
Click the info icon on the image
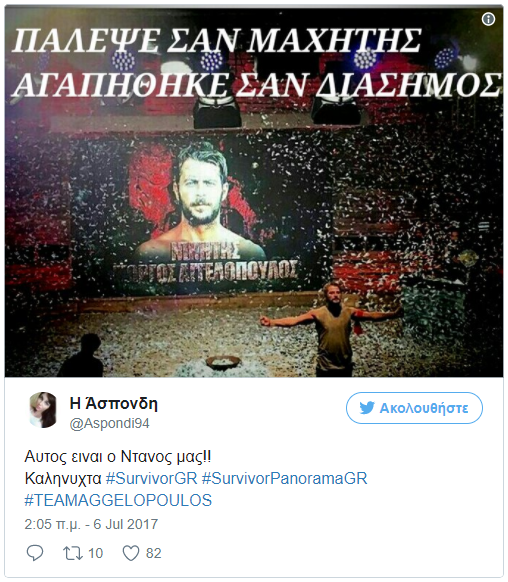pyautogui.click(x=488, y=19)
